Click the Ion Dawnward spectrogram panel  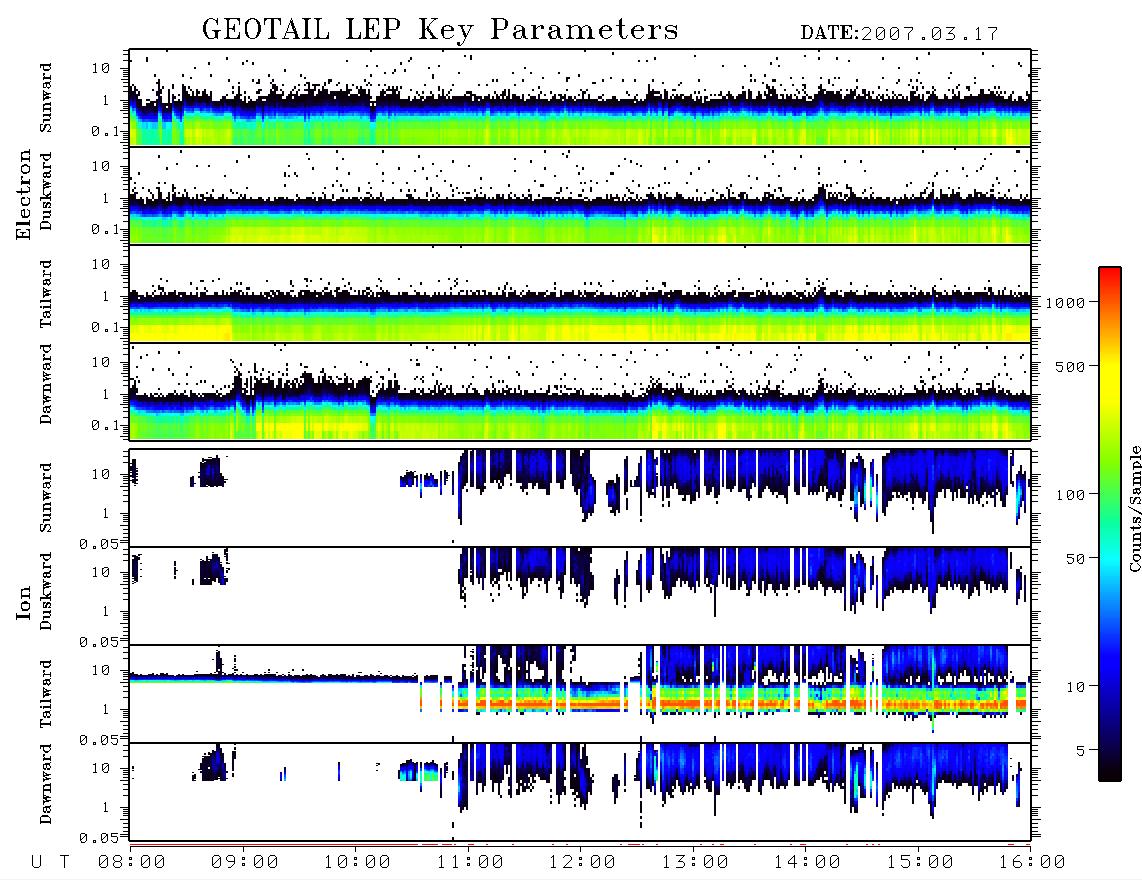point(580,792)
